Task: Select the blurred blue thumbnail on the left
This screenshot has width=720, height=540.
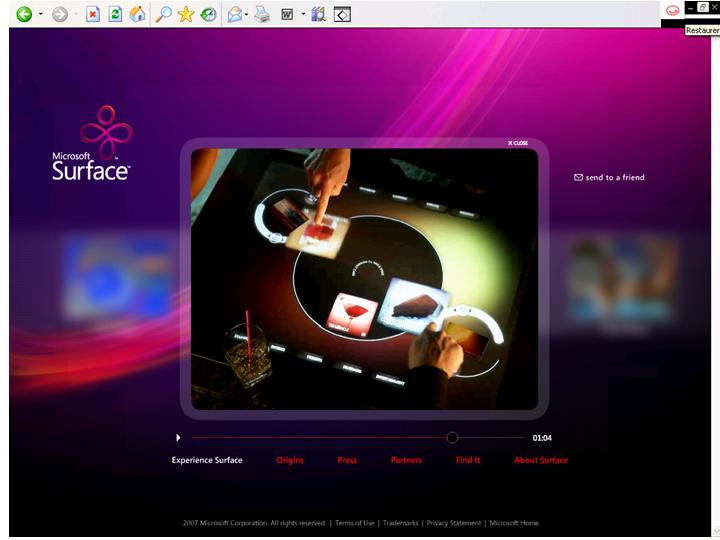Action: coord(117,277)
